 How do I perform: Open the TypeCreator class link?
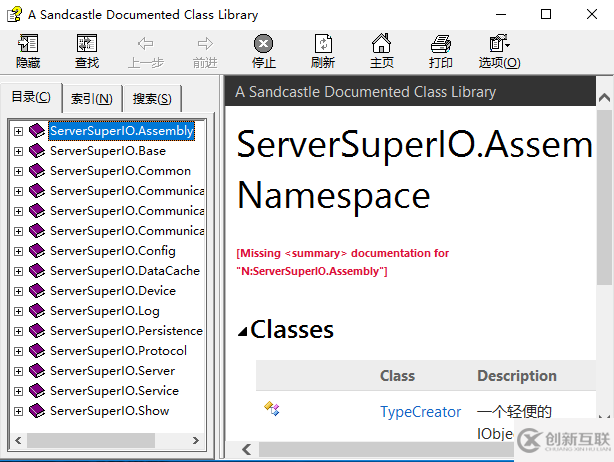(421, 412)
